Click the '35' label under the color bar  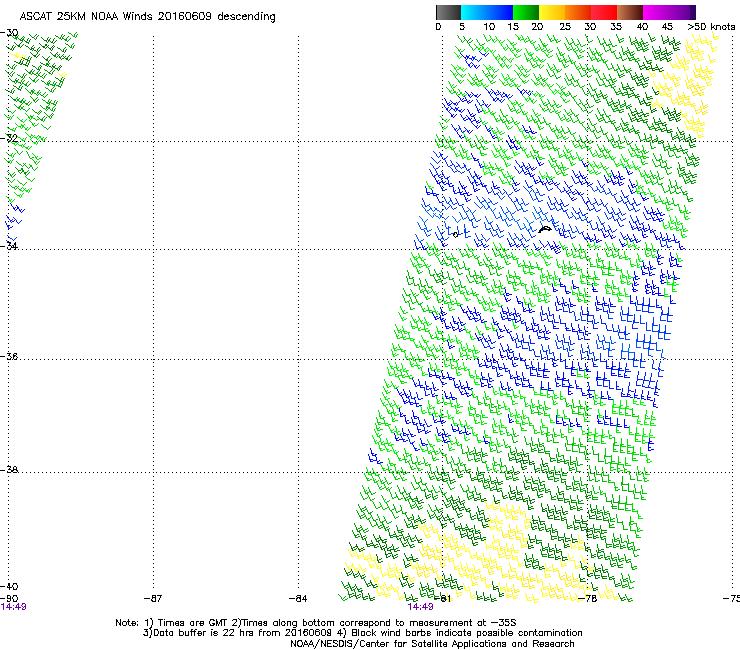[616, 27]
